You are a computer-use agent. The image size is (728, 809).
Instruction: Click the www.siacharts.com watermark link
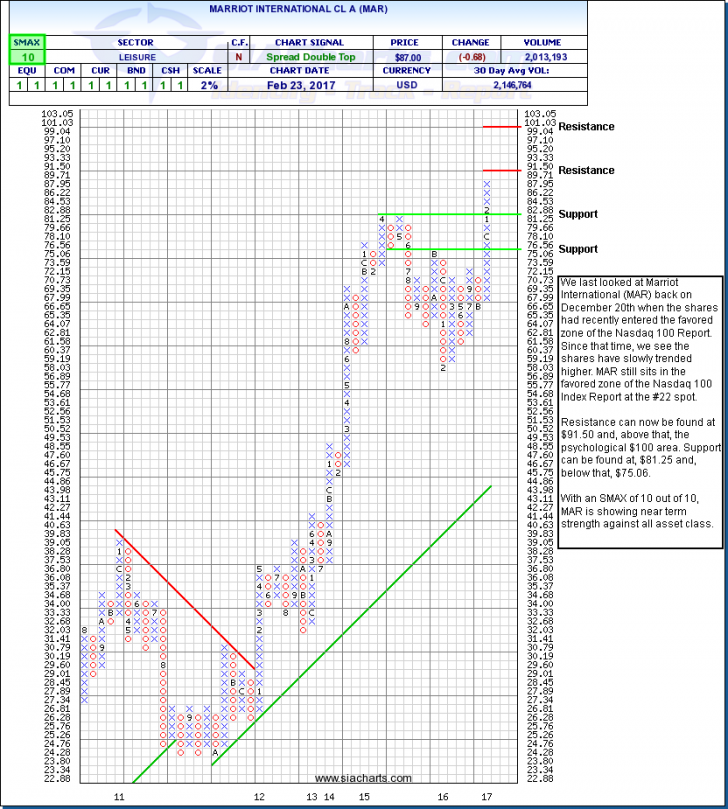(x=363, y=778)
